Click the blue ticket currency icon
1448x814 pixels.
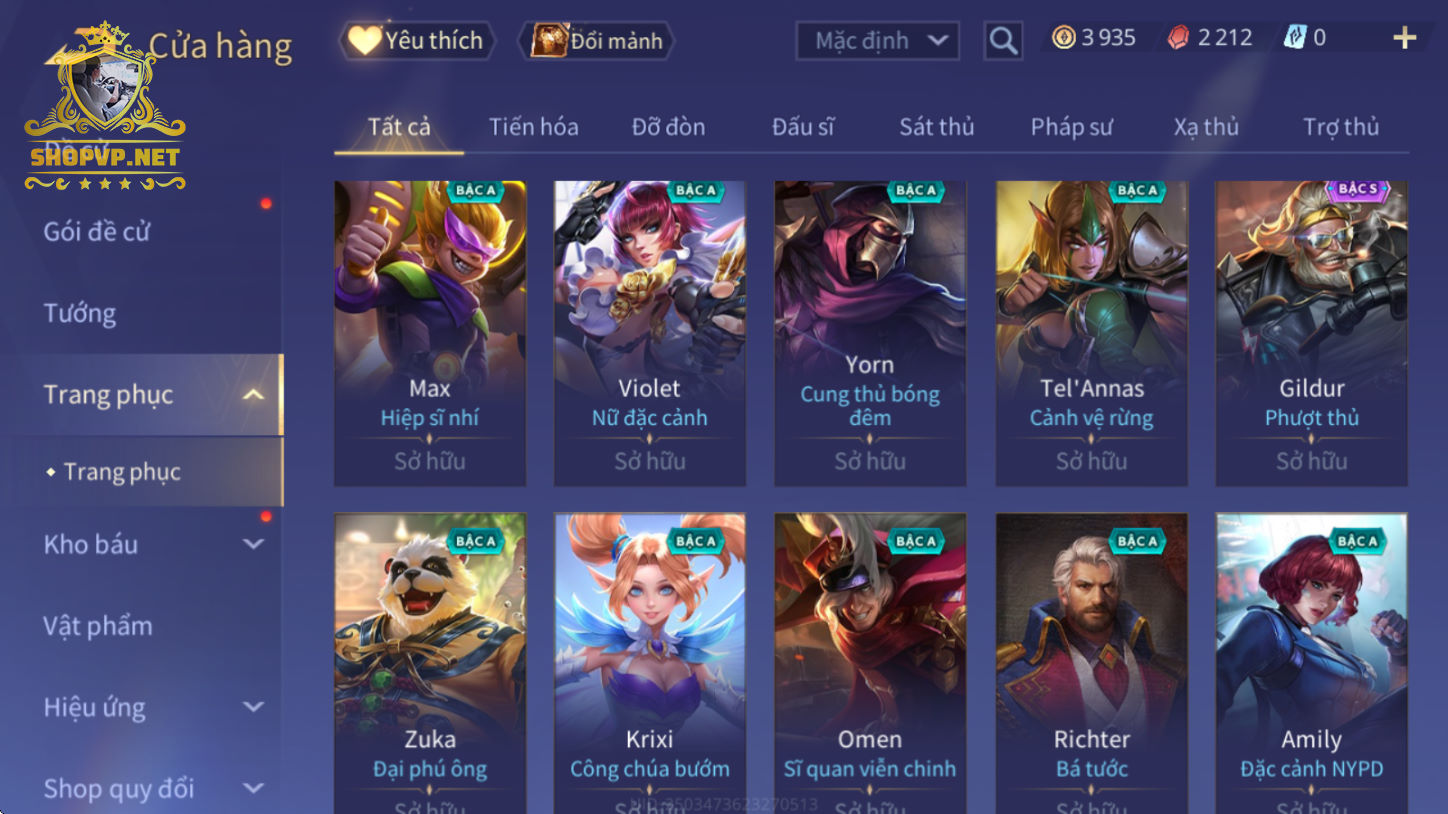click(x=1295, y=38)
